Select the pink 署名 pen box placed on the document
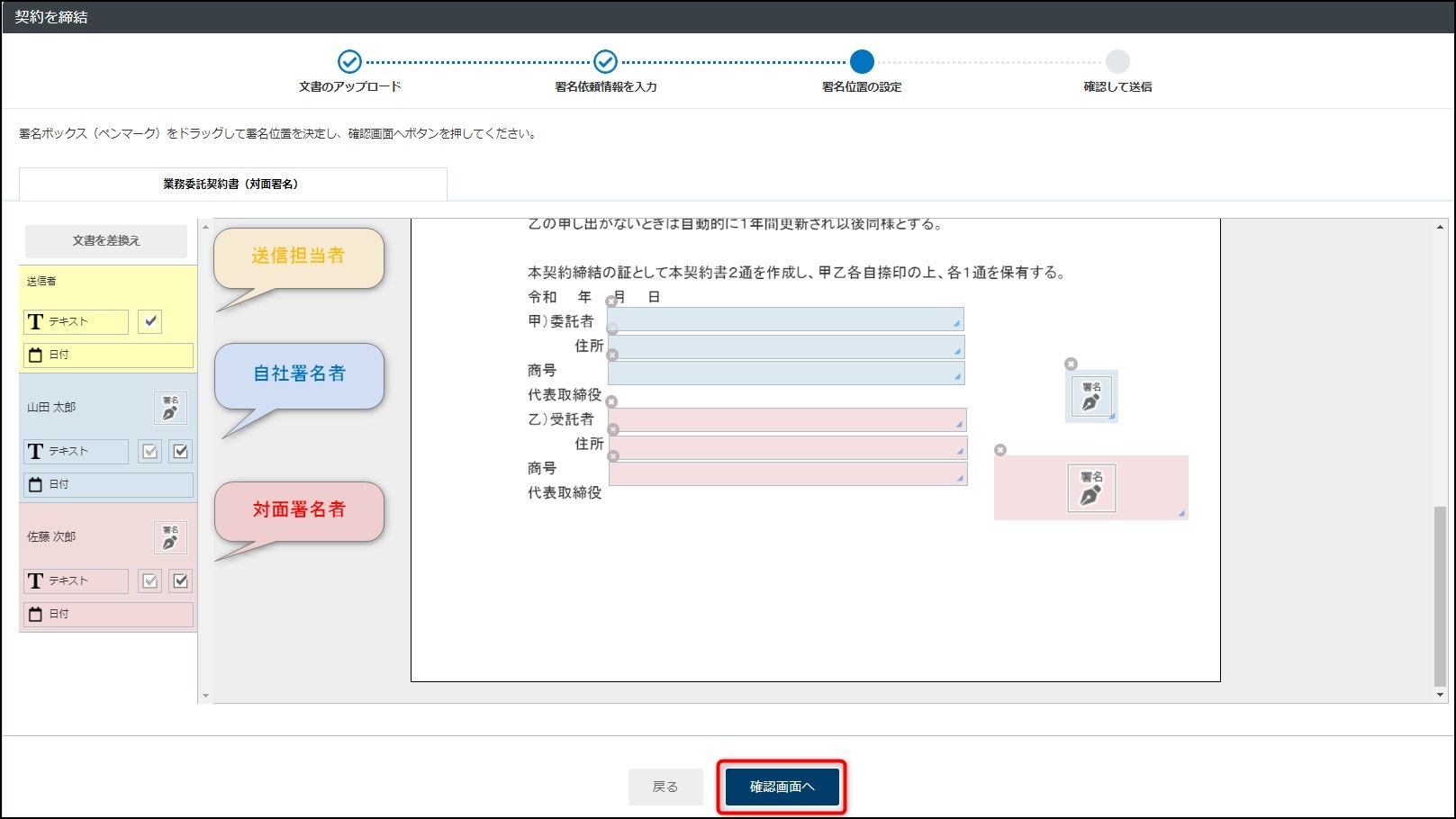 coord(1091,488)
